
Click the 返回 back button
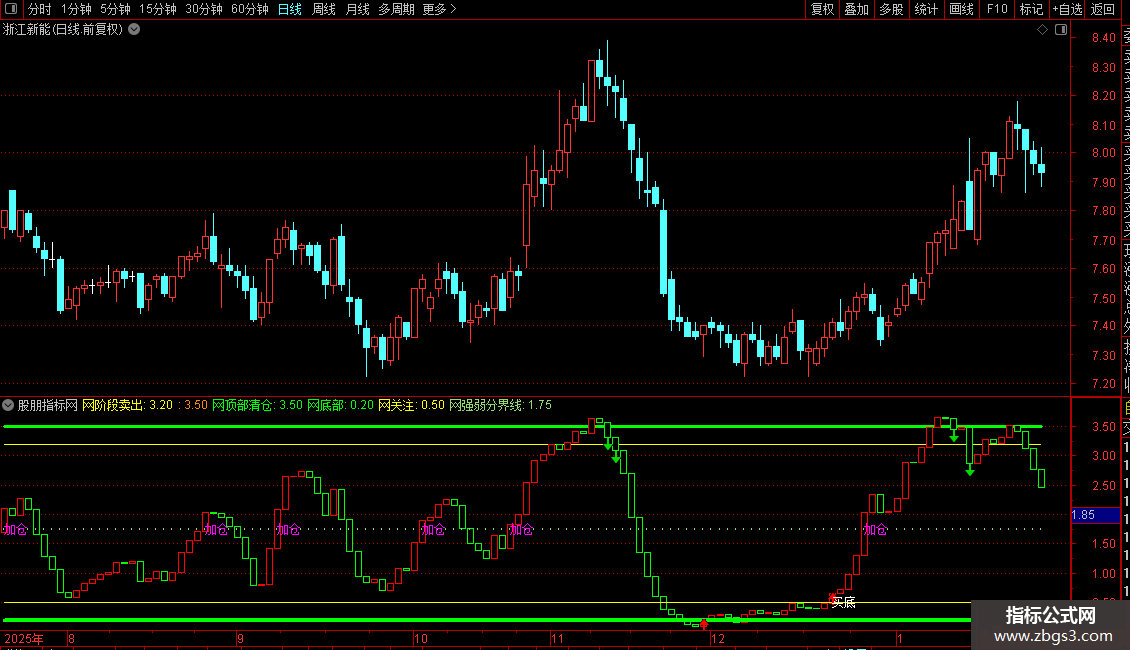point(1103,9)
